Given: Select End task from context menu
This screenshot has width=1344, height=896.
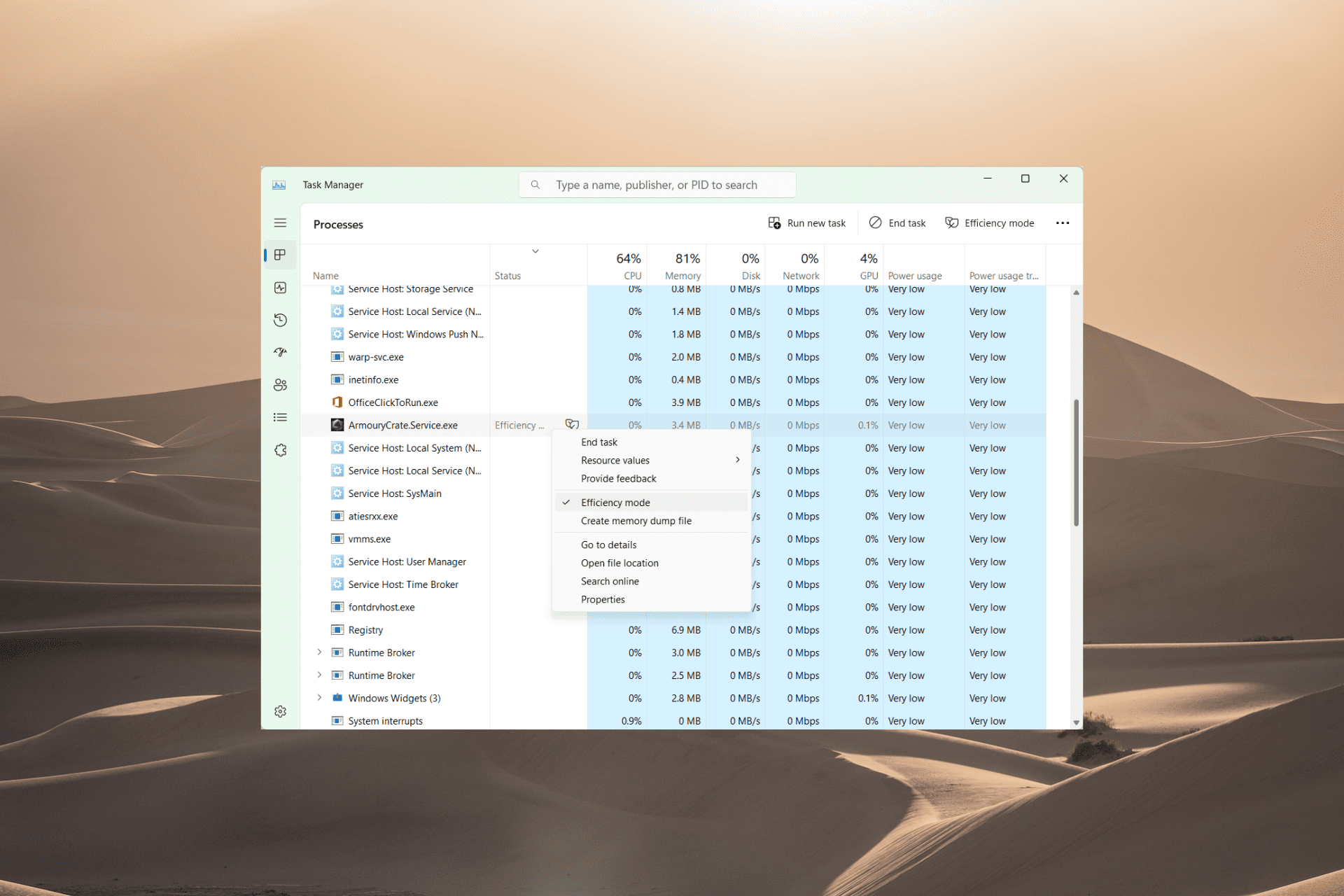Looking at the screenshot, I should pyautogui.click(x=598, y=442).
